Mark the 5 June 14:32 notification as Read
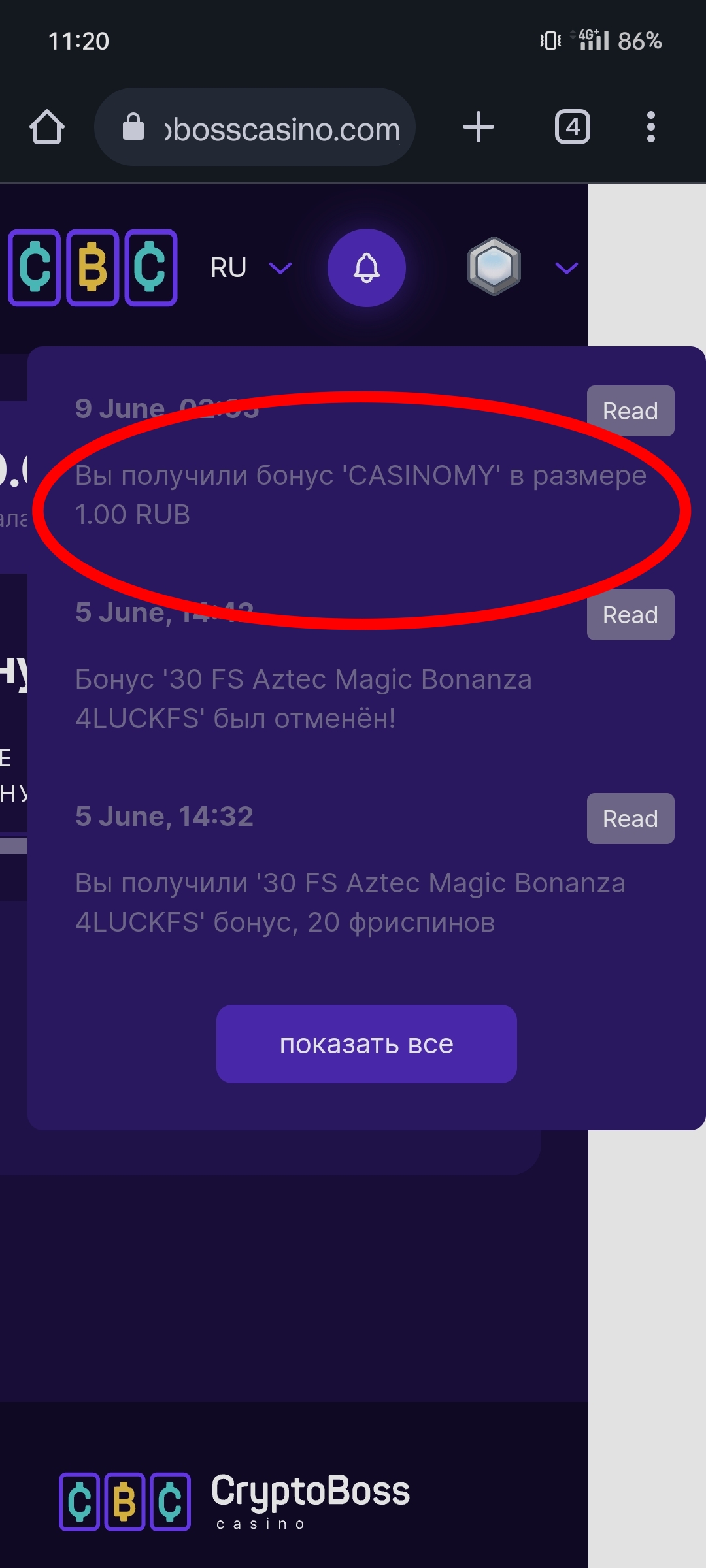 tap(631, 819)
